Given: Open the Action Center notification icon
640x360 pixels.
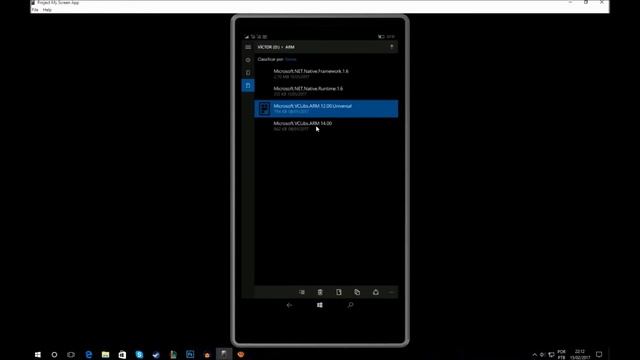Looking at the screenshot, I should tap(599, 354).
